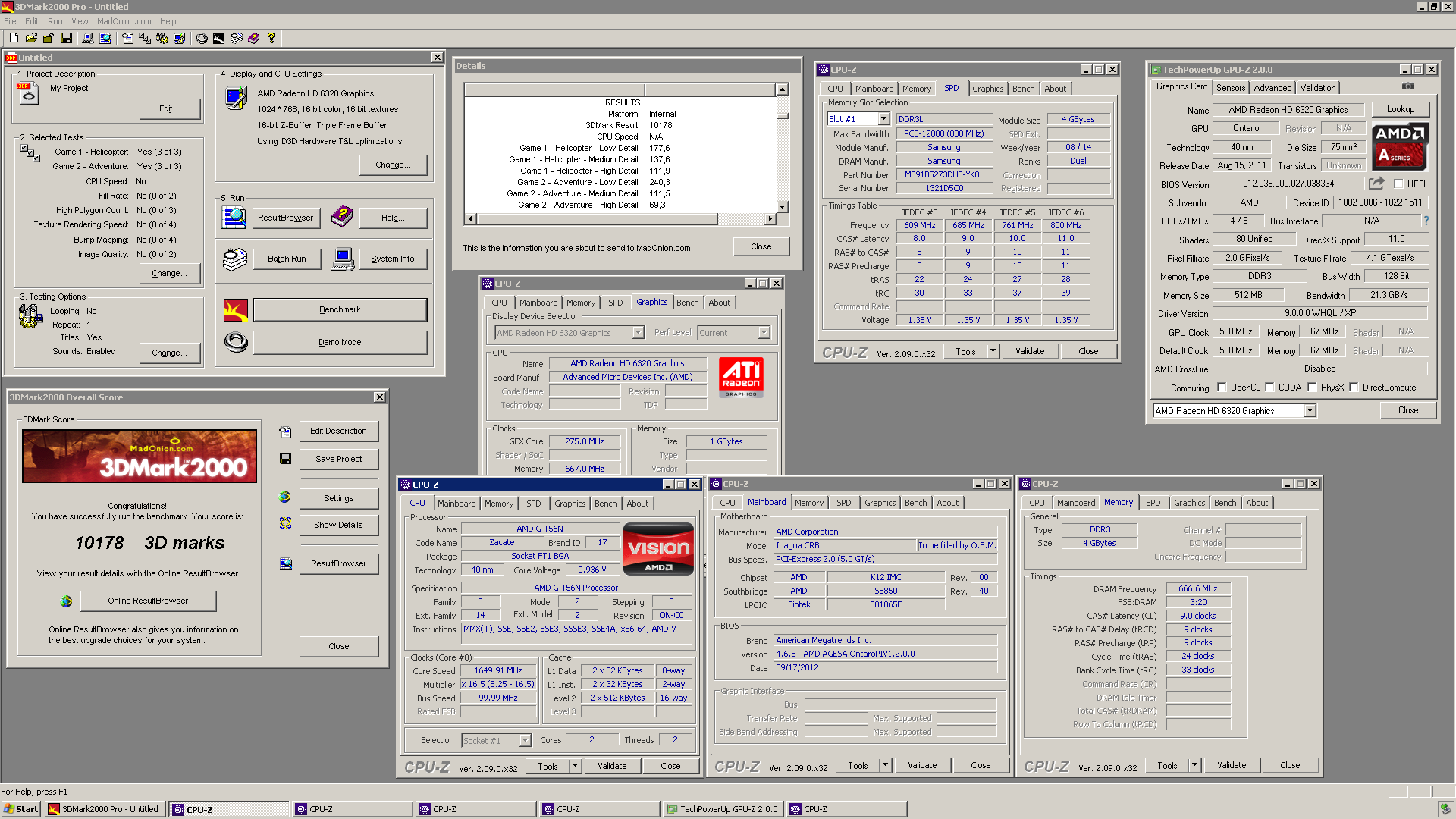The height and width of the screenshot is (819, 1456).
Task: Click the Display settings monitor toolbar icon
Action: [x=180, y=38]
